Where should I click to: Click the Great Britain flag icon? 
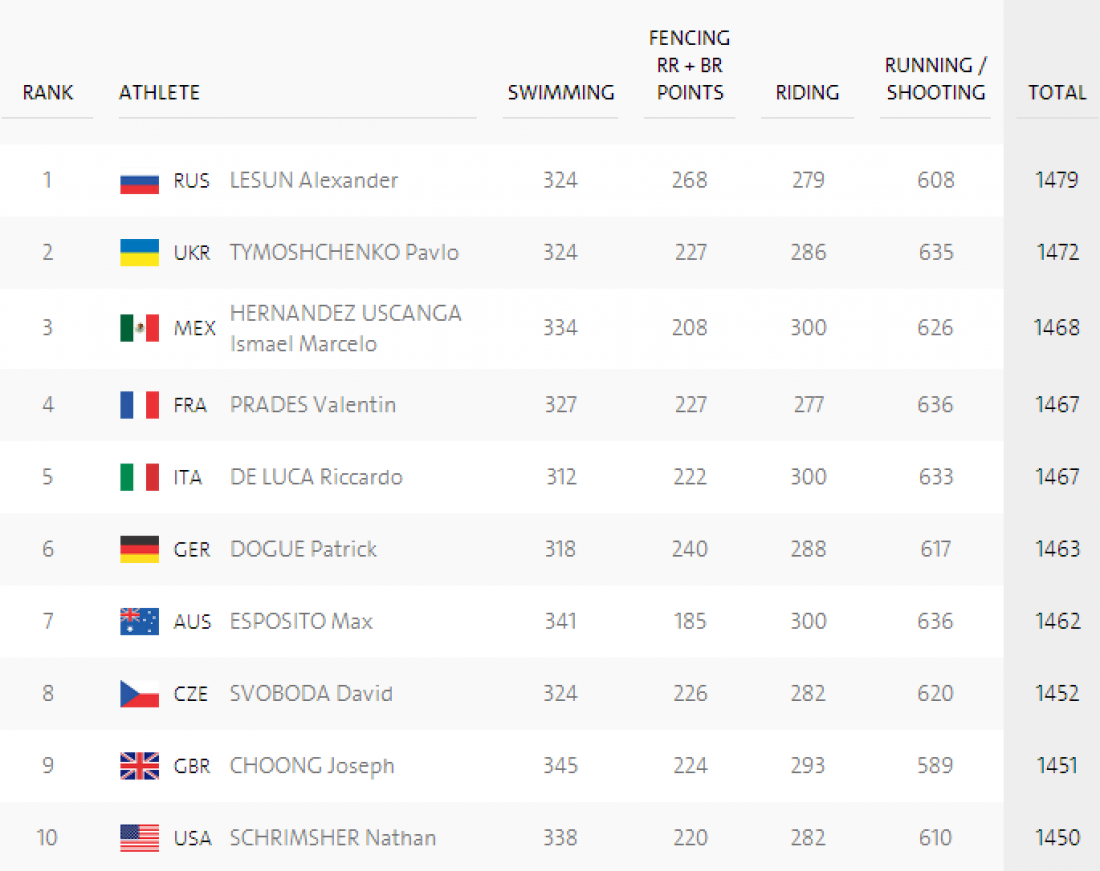tap(140, 767)
